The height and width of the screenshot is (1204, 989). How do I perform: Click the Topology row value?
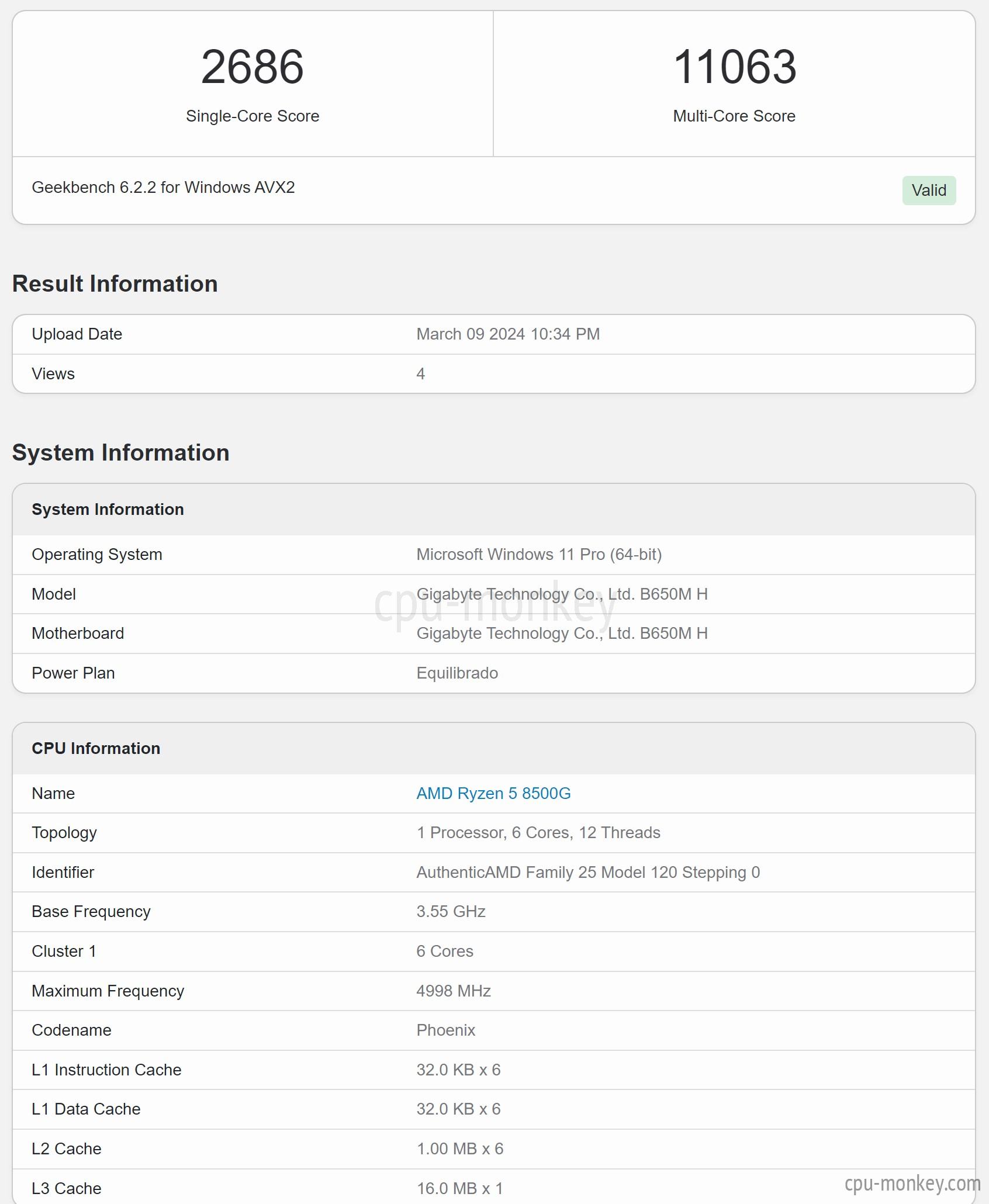point(538,833)
